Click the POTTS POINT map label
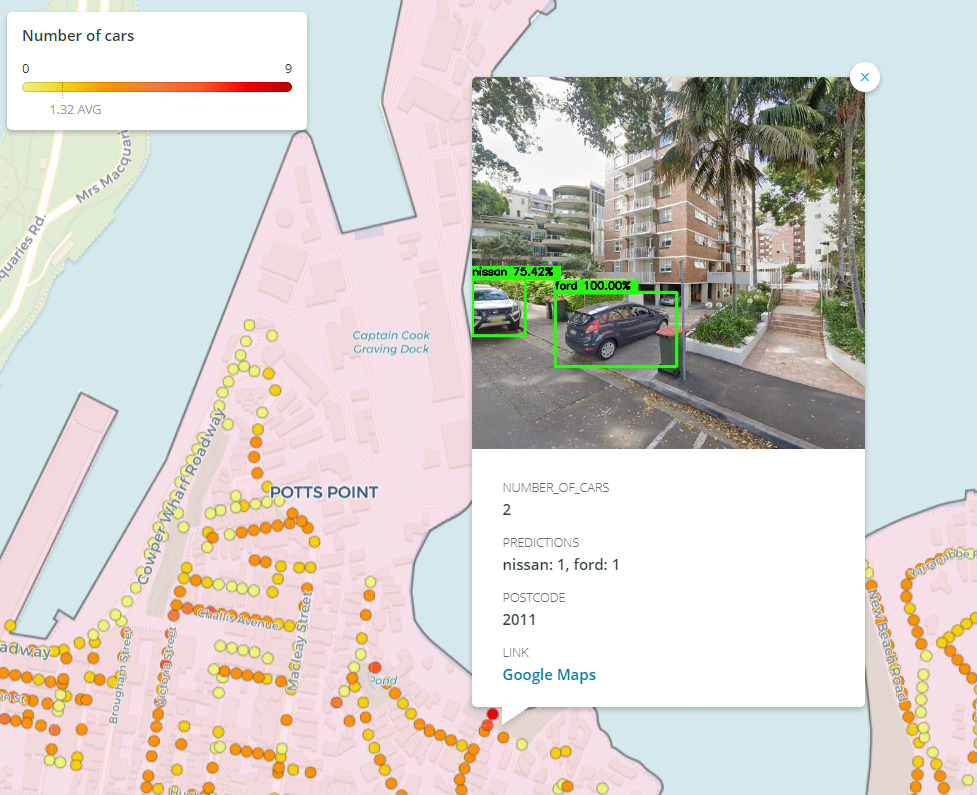This screenshot has height=795, width=977. point(324,492)
